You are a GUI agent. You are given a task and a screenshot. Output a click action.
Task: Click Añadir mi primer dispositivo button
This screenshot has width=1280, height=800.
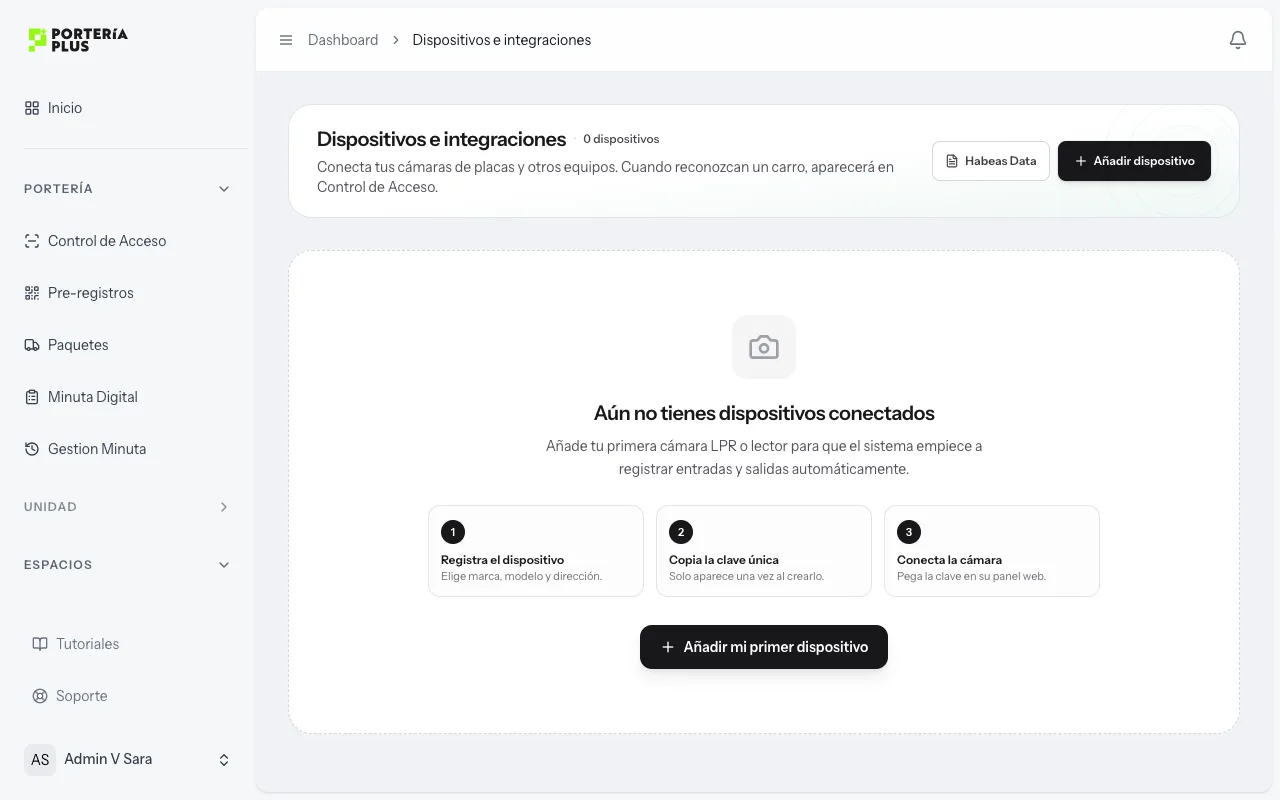[764, 647]
